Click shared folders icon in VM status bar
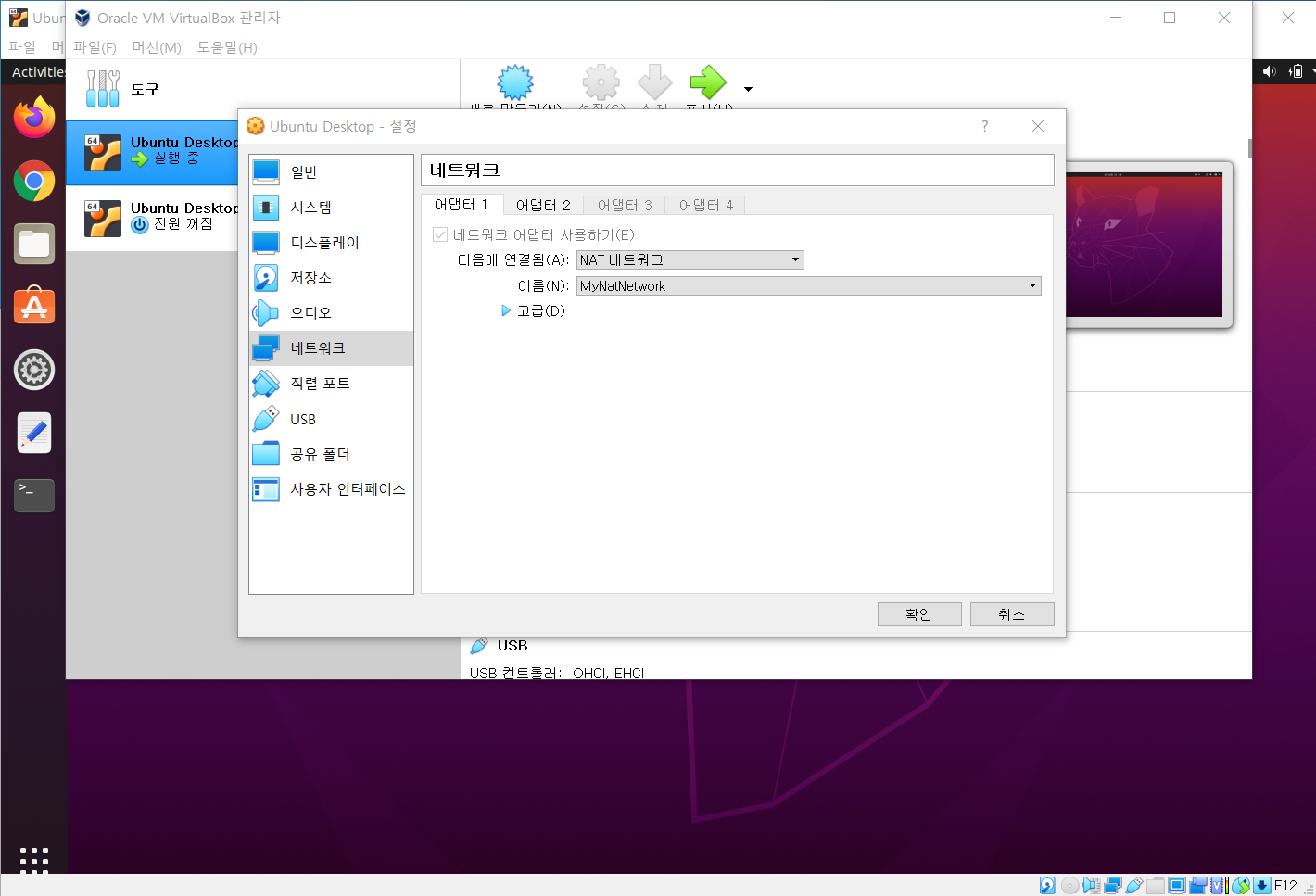The width and height of the screenshot is (1316, 896). click(x=1156, y=886)
